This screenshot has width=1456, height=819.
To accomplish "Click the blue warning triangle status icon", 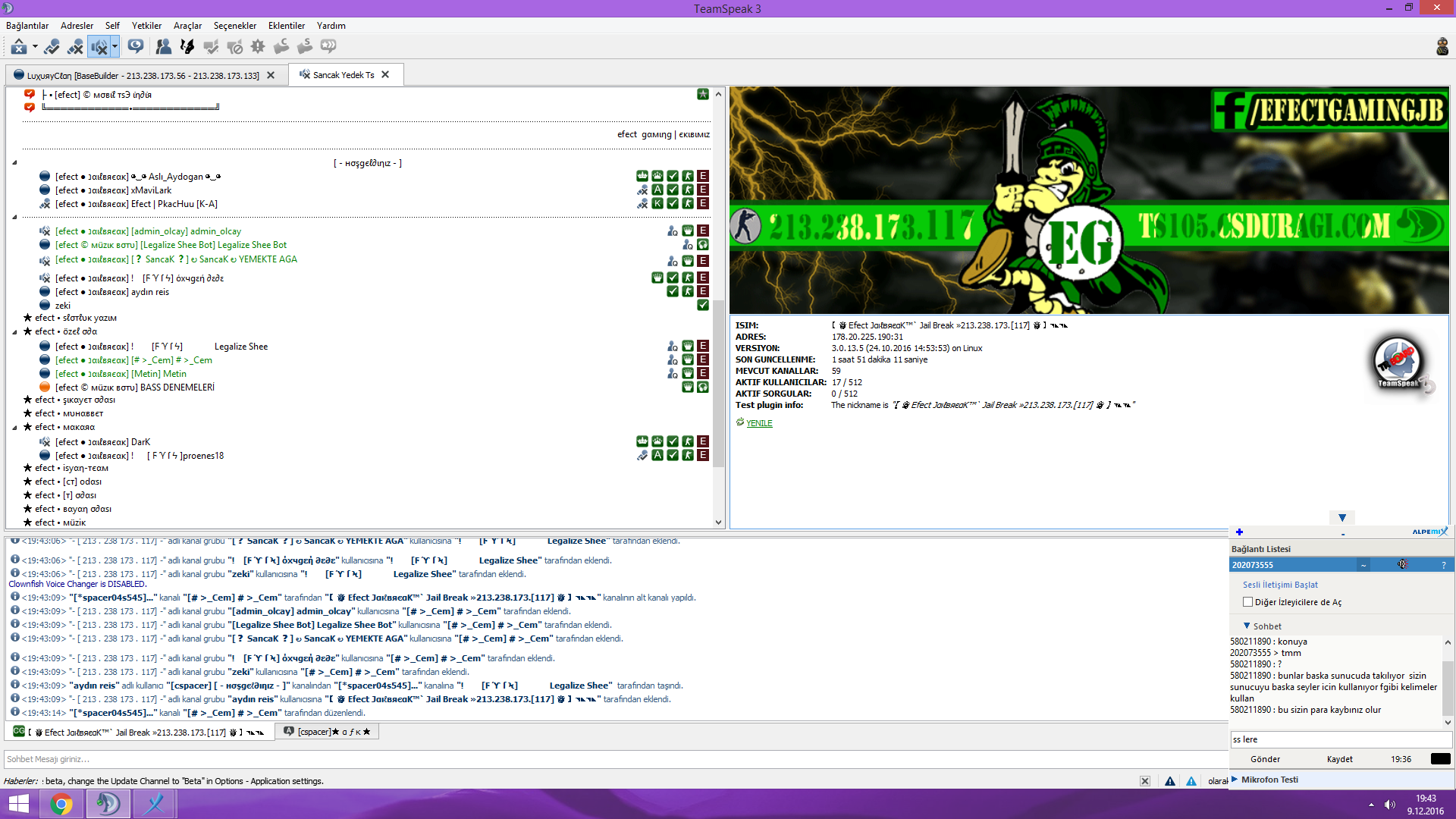I will click(x=1191, y=781).
